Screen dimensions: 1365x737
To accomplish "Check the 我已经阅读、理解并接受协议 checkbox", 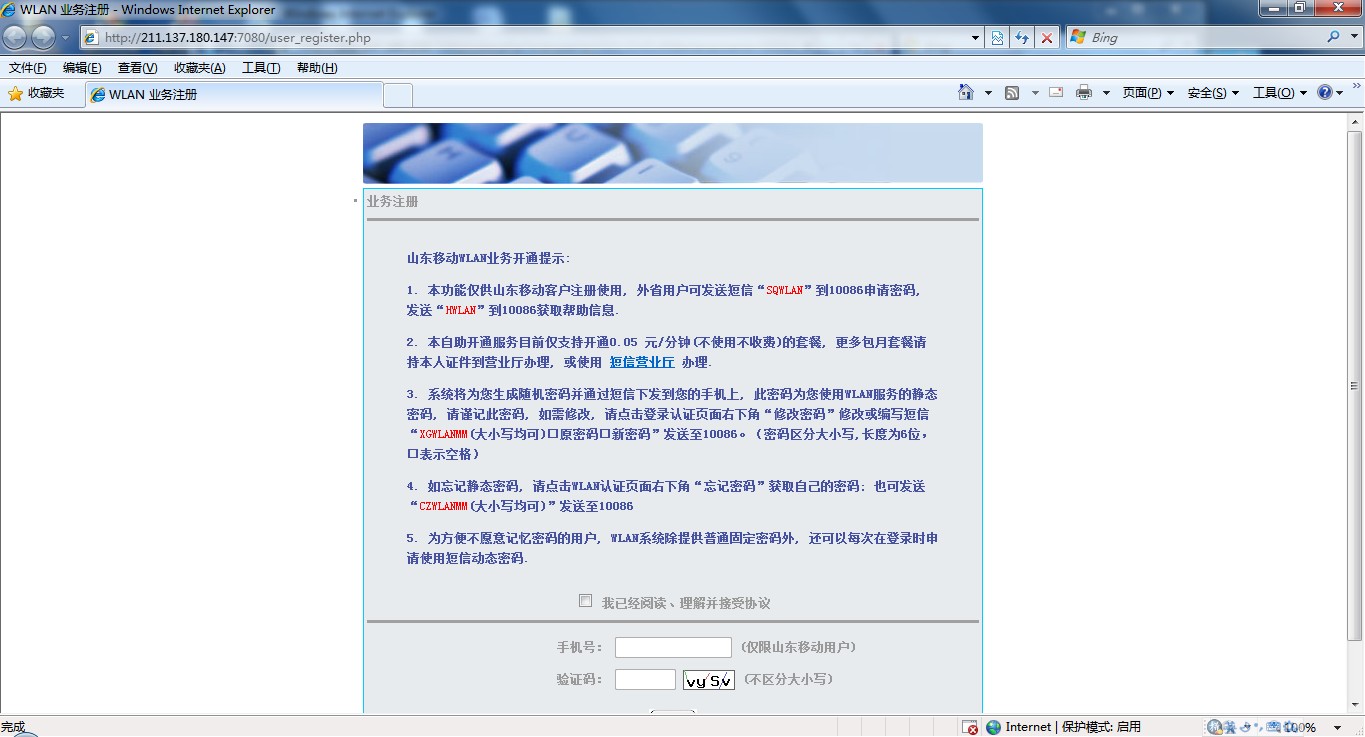I will (585, 601).
